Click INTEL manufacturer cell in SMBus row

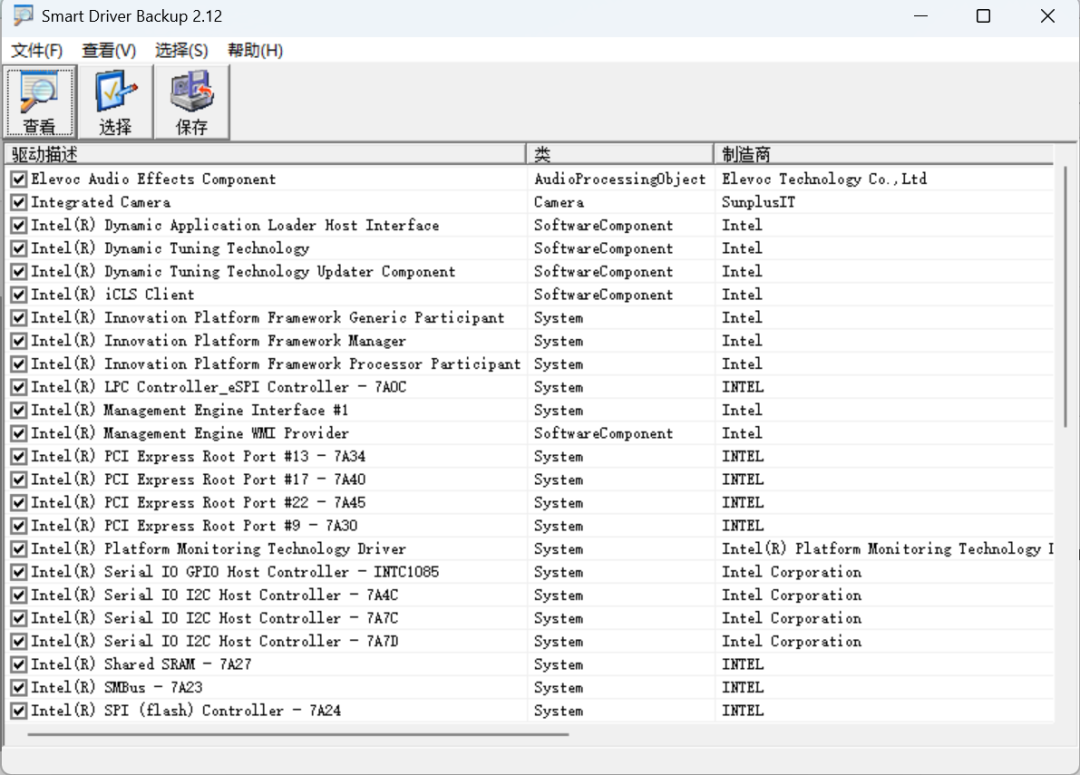[x=742, y=688]
